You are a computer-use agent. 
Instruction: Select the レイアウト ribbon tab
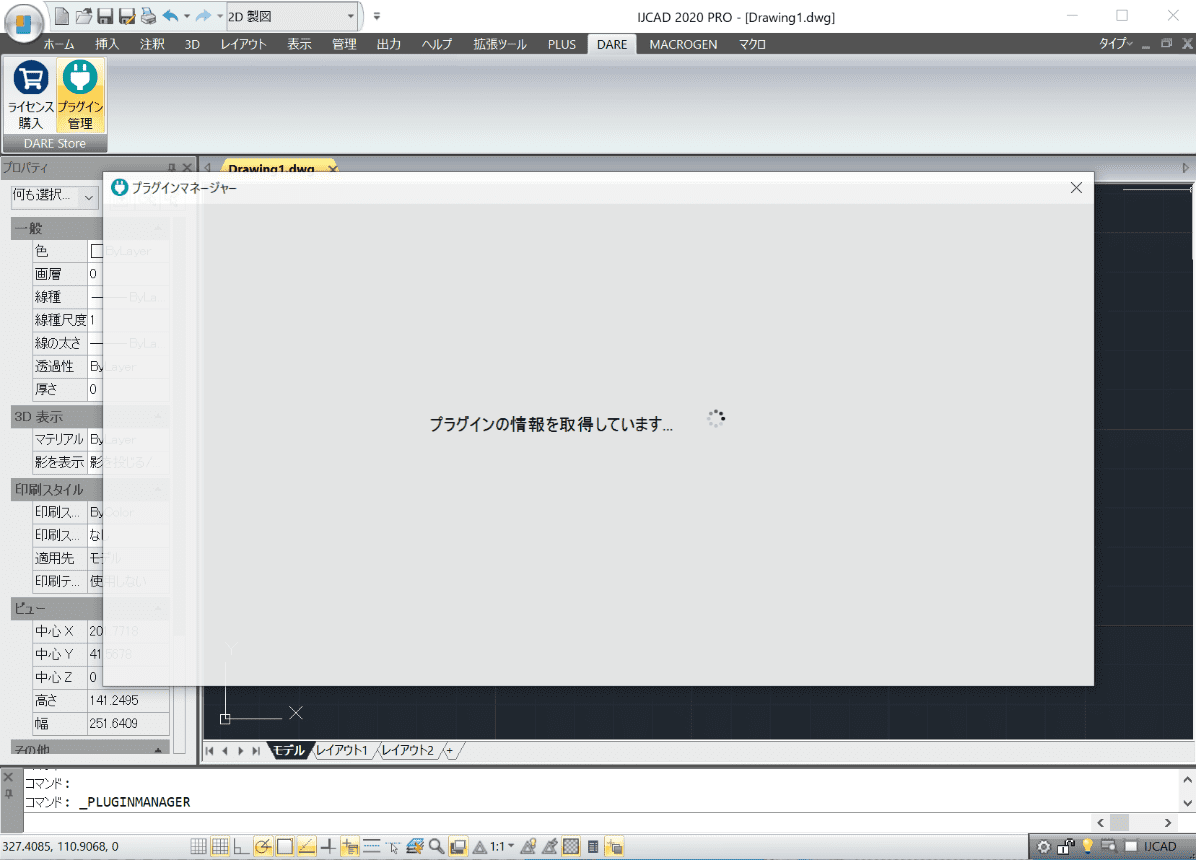coord(243,44)
